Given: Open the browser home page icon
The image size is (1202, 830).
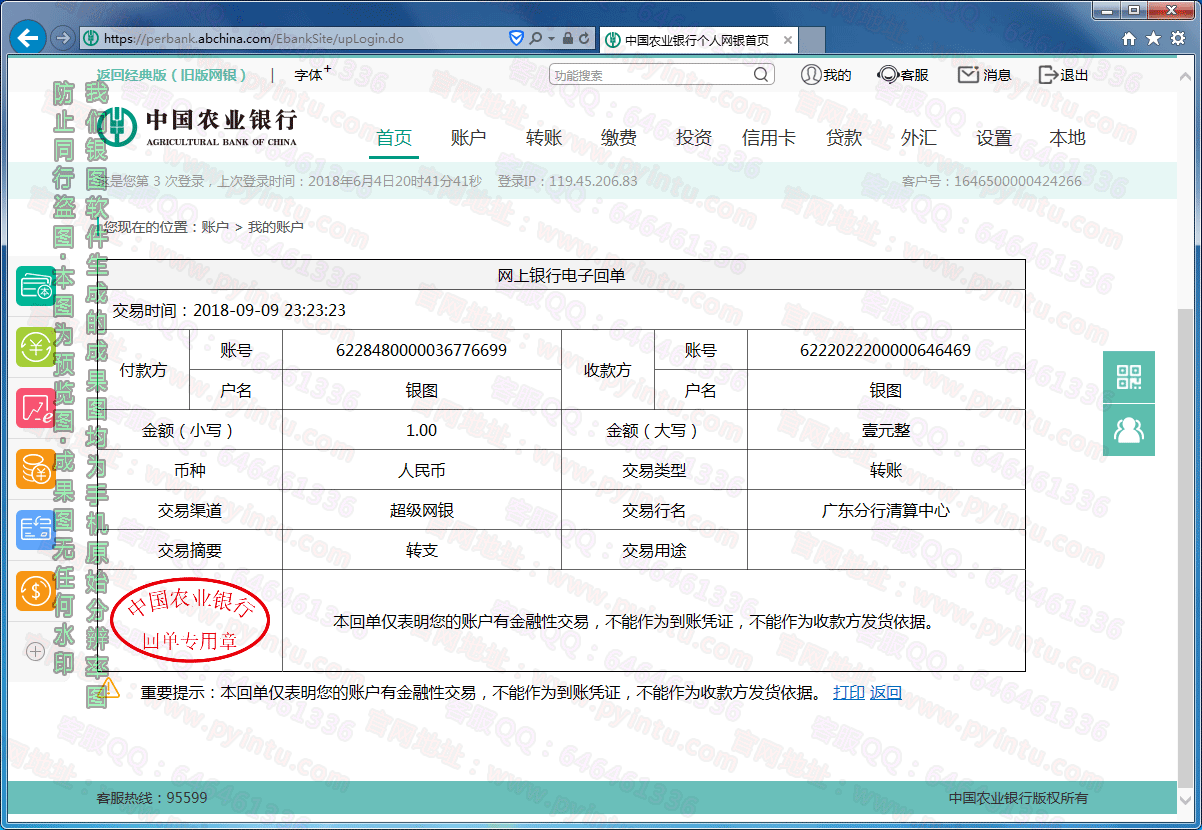Looking at the screenshot, I should (x=1129, y=38).
